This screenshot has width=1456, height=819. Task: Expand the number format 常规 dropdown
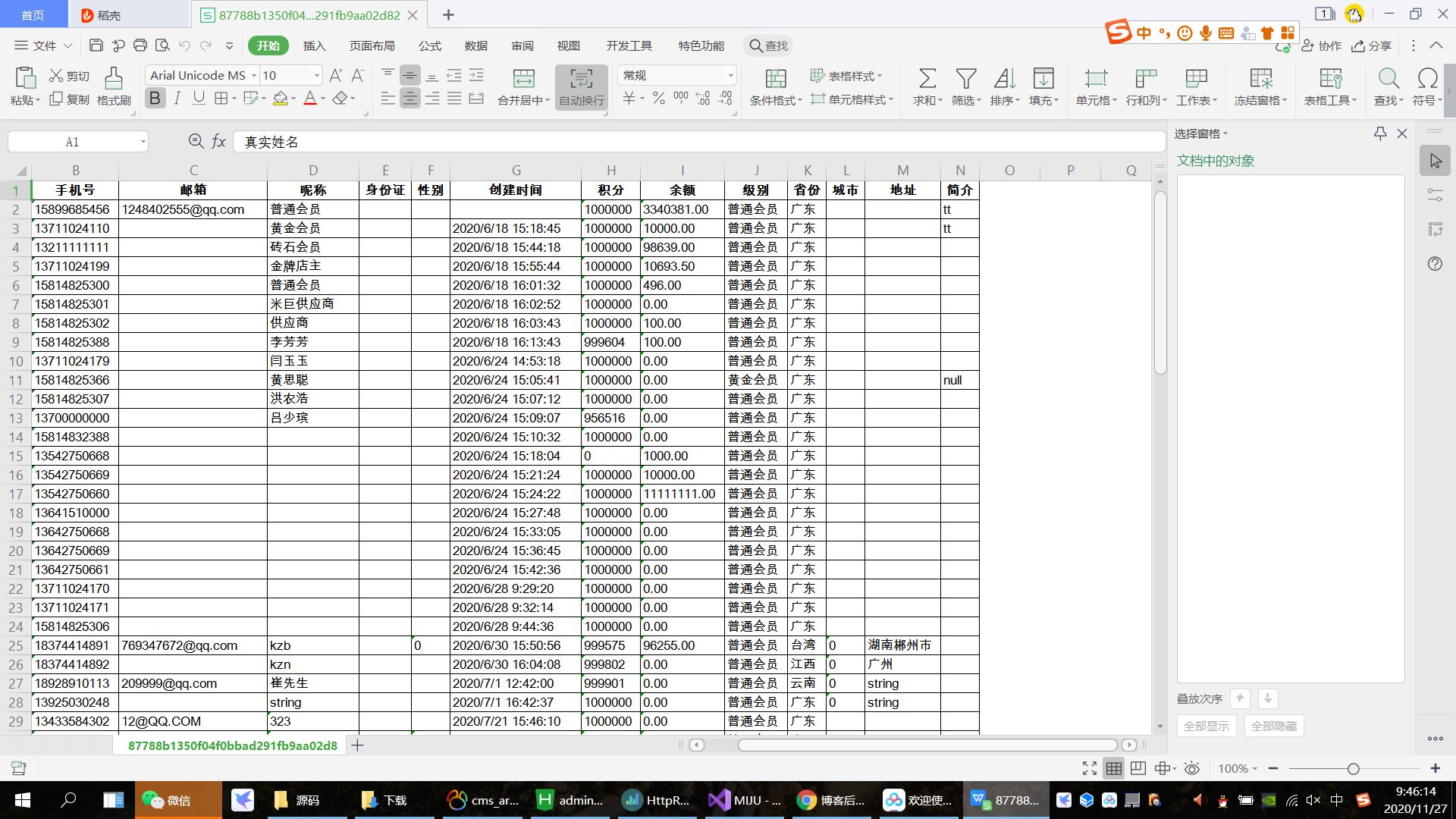[x=730, y=76]
